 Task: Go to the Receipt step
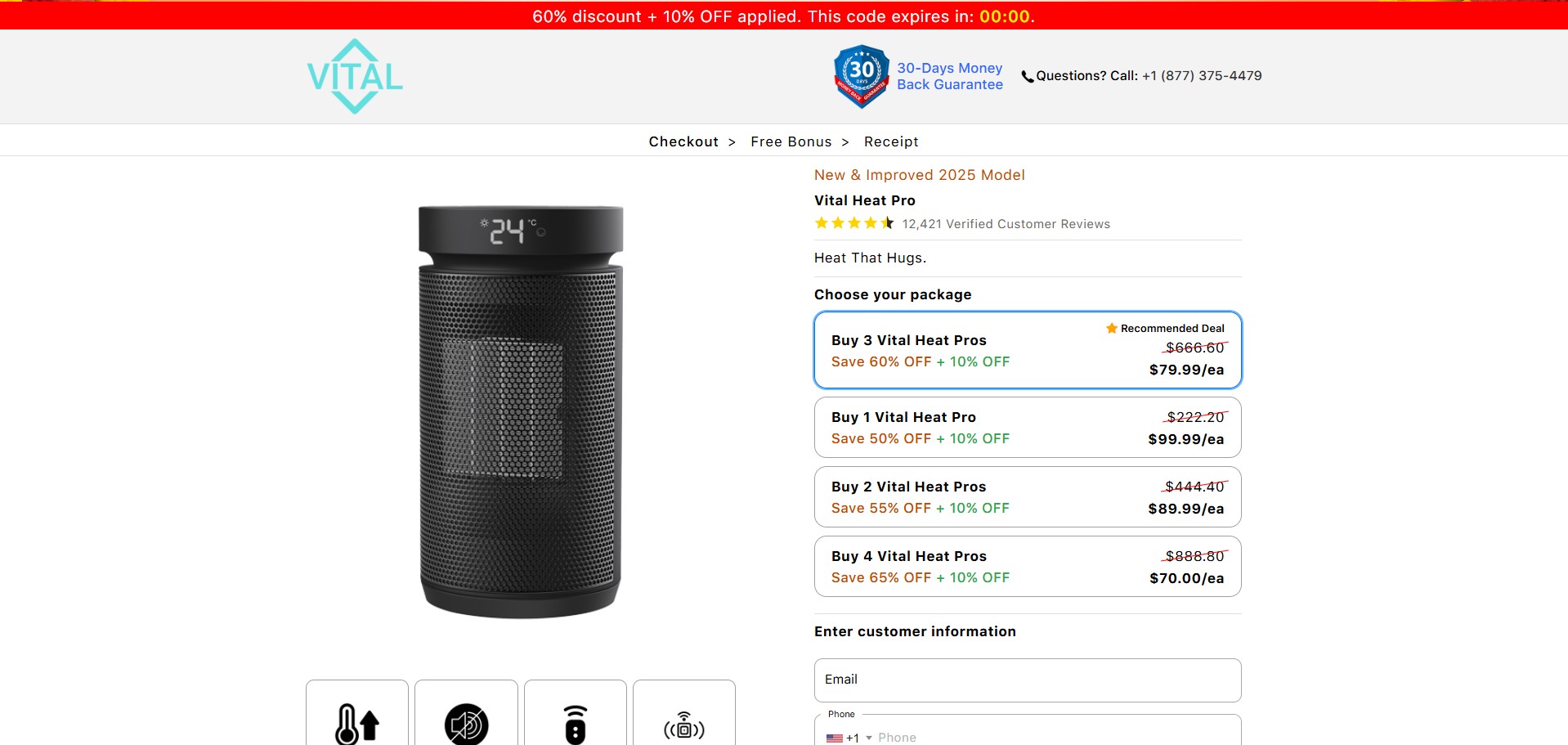[x=891, y=141]
